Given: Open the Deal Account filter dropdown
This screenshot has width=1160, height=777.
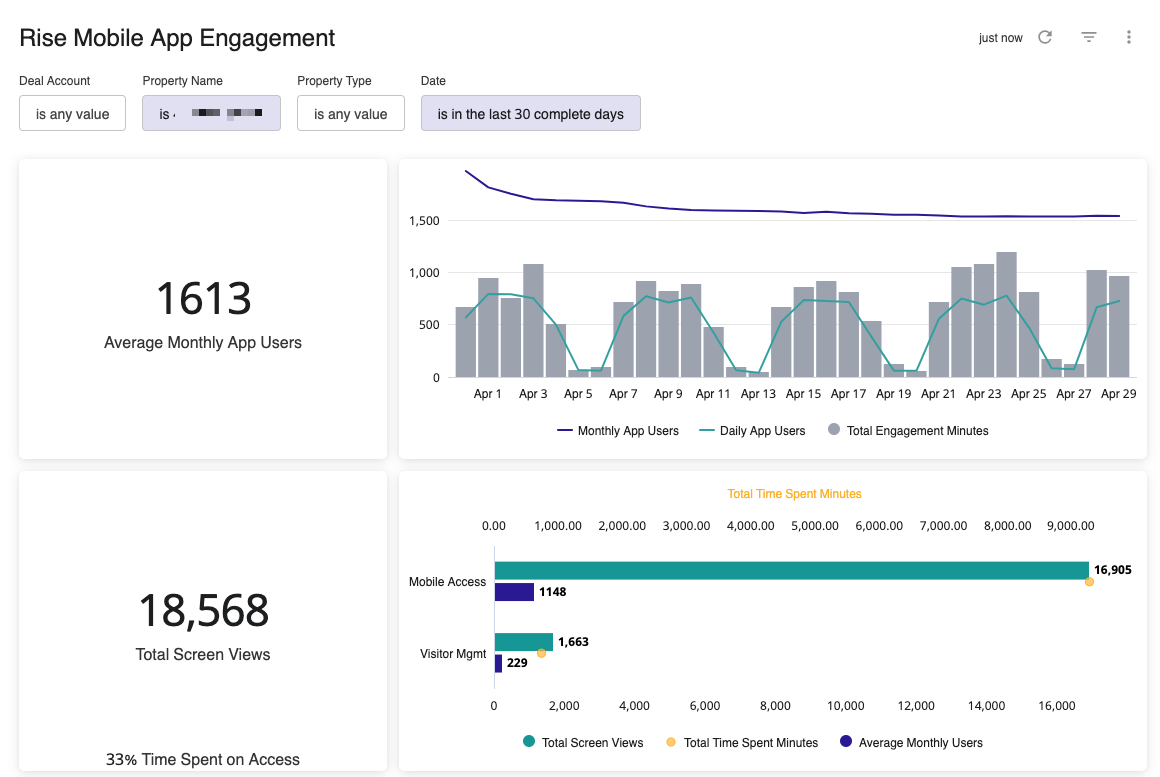Looking at the screenshot, I should [72, 114].
